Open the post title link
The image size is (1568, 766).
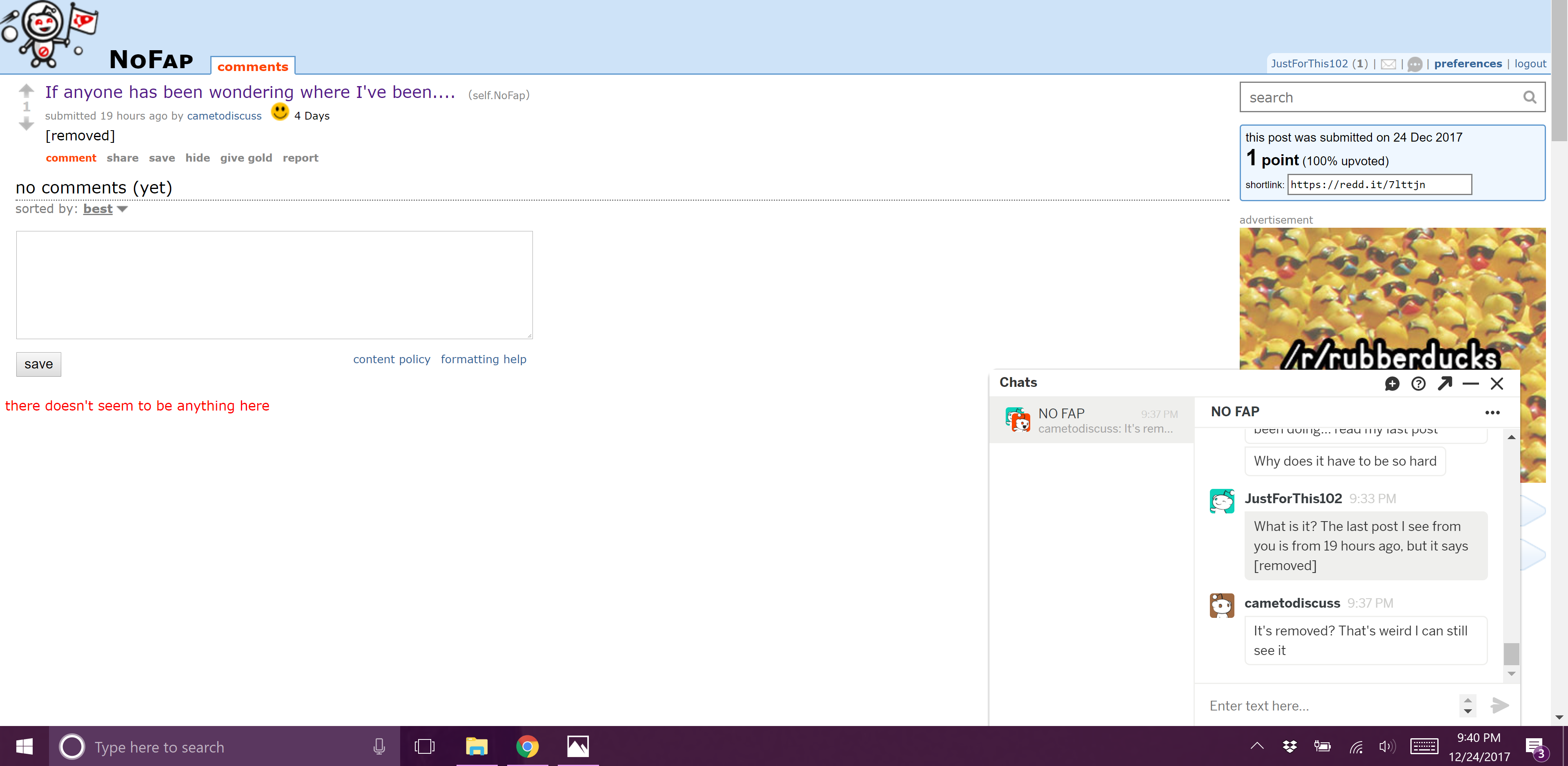[x=250, y=92]
